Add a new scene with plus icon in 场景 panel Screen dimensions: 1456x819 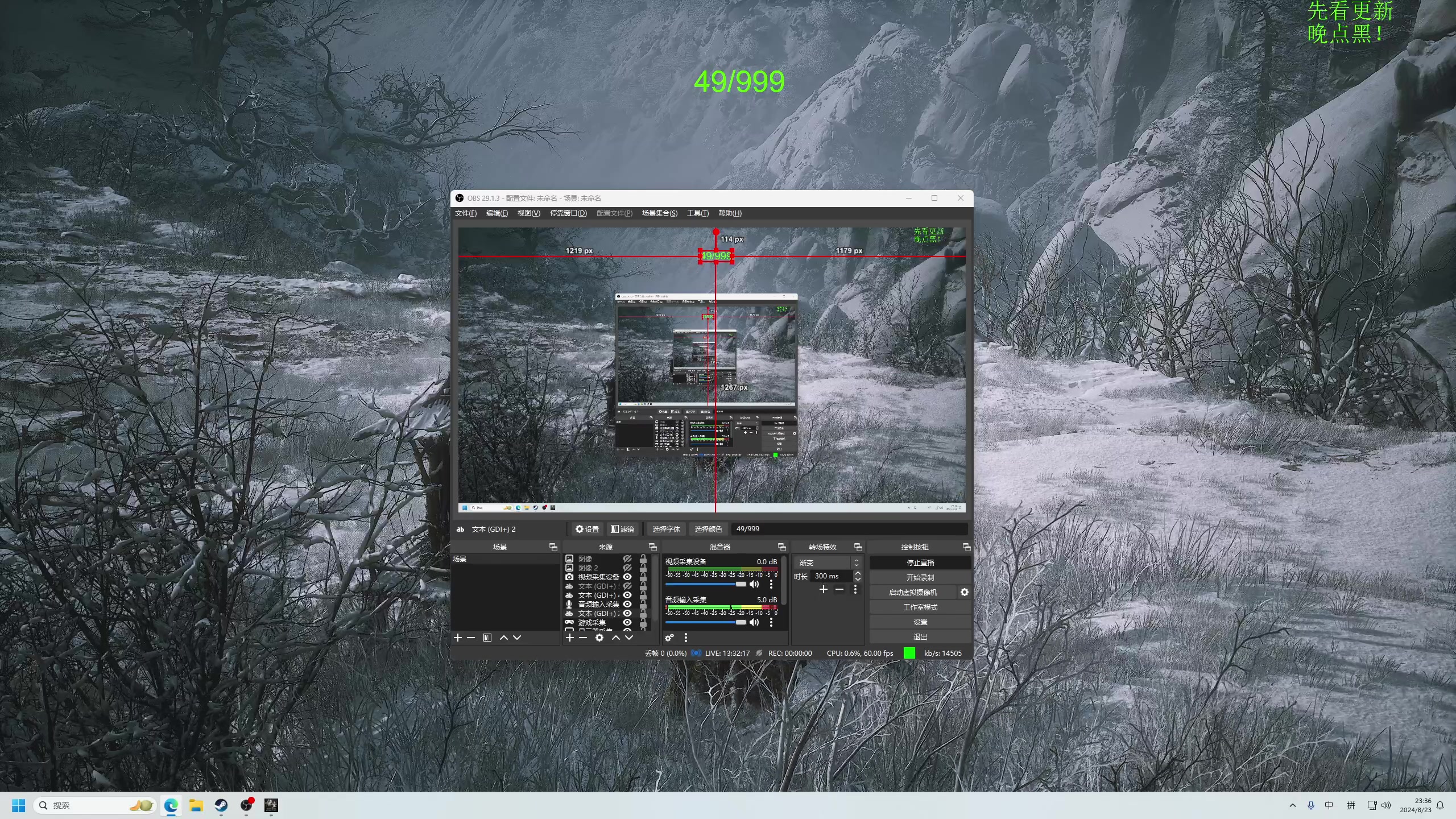tap(458, 638)
